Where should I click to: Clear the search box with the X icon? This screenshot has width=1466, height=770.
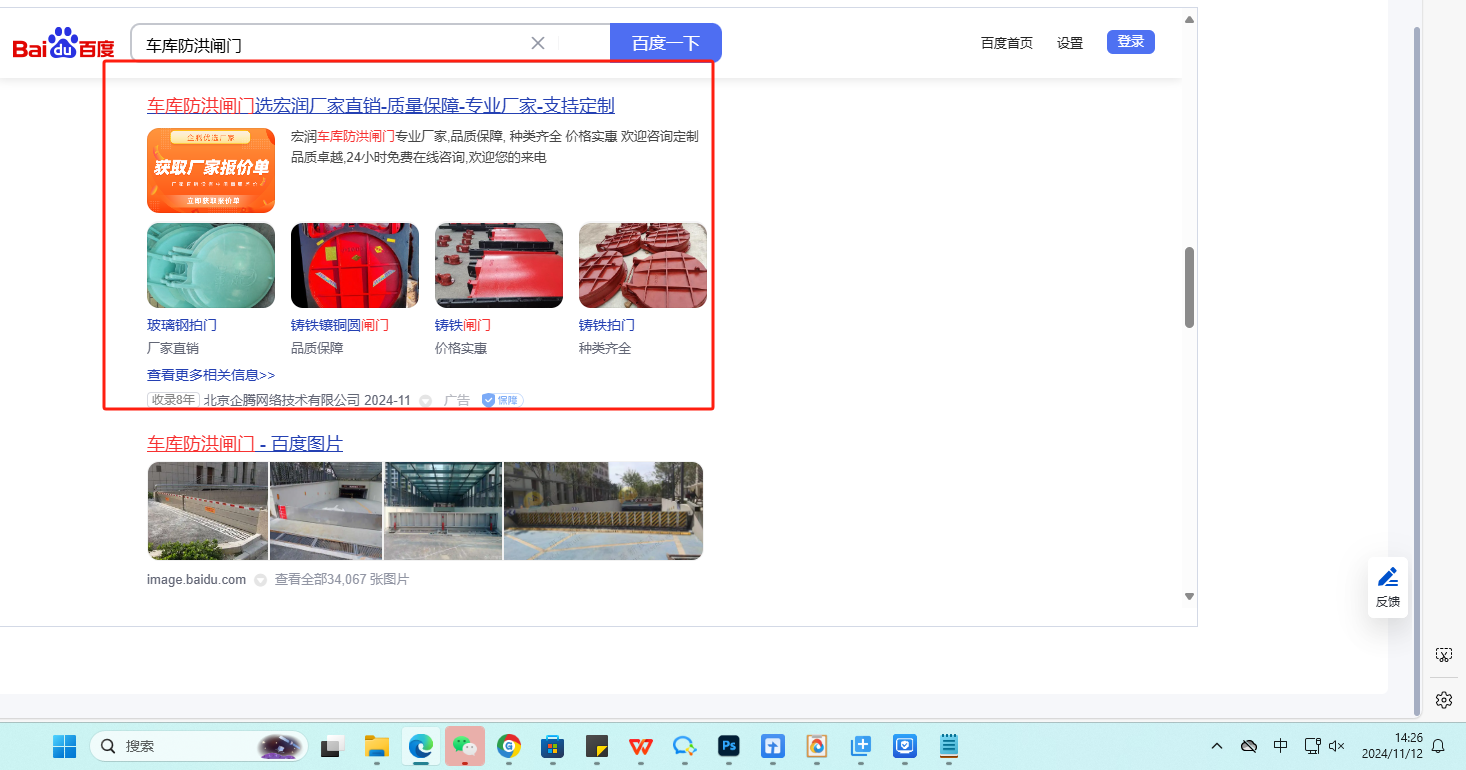click(538, 43)
